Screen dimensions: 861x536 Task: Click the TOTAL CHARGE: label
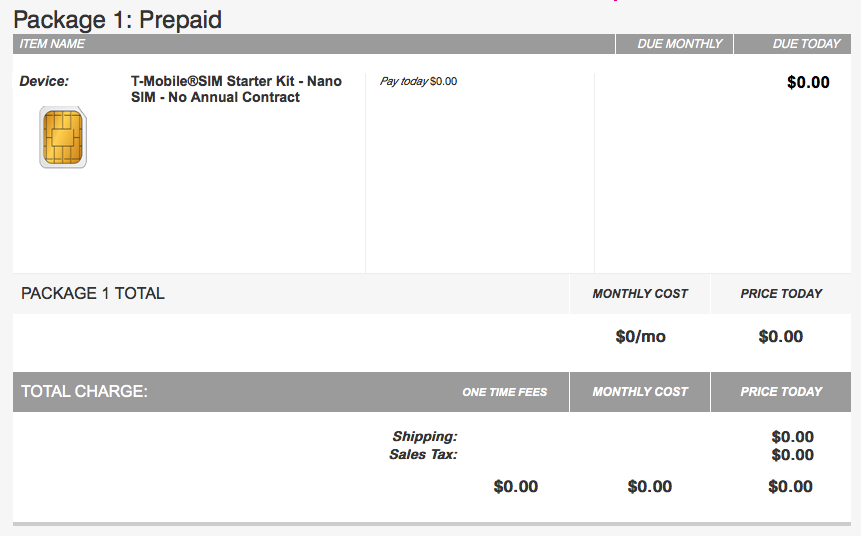pyautogui.click(x=85, y=391)
